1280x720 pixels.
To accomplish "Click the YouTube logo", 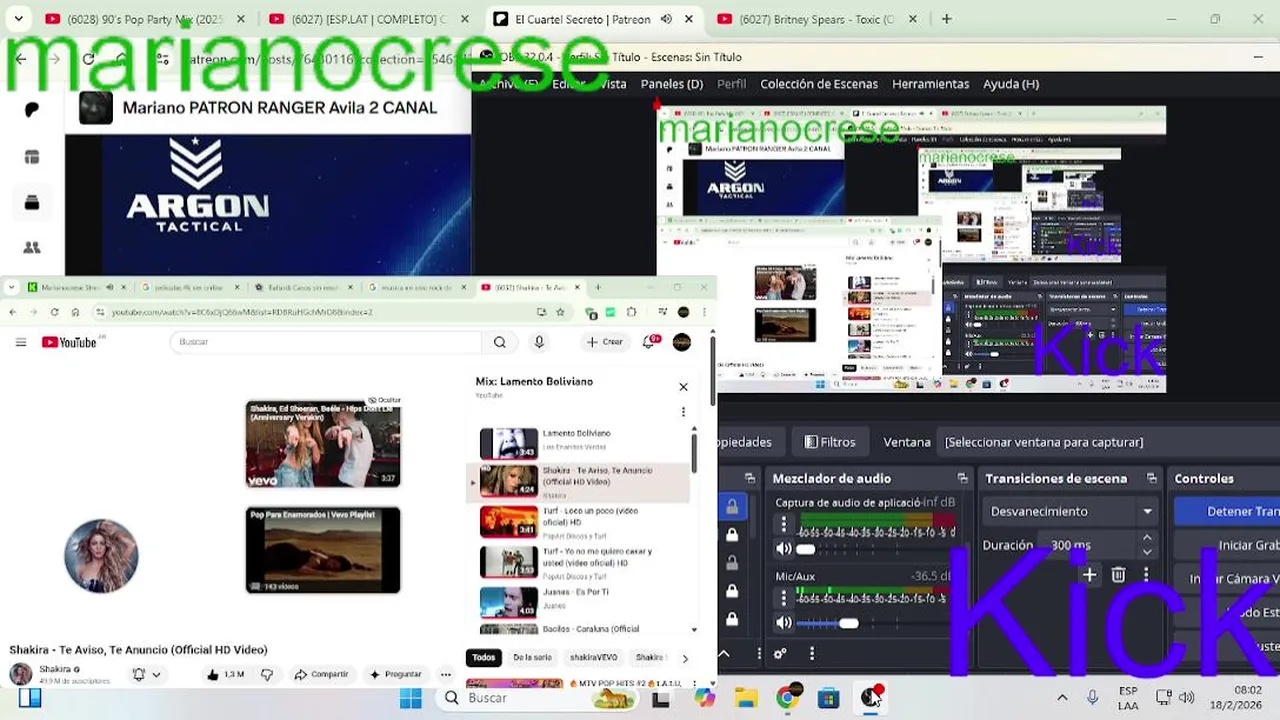I will pos(69,342).
